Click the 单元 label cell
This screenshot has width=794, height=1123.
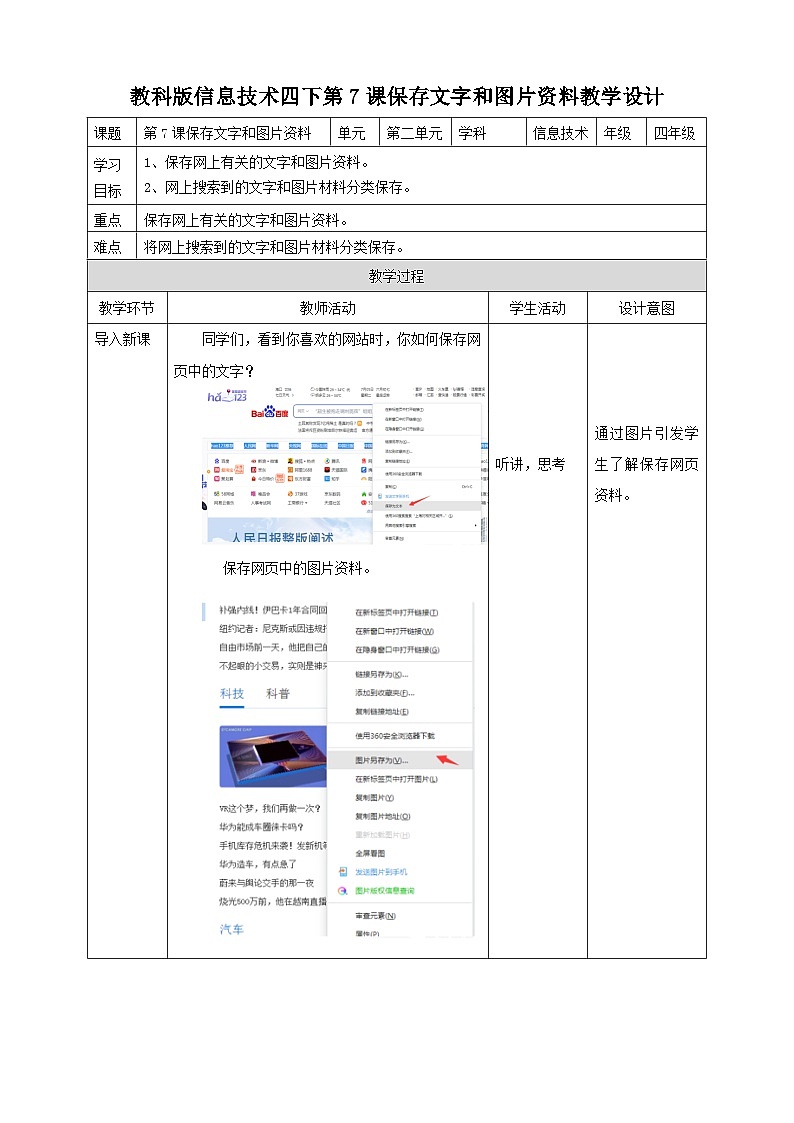352,133
